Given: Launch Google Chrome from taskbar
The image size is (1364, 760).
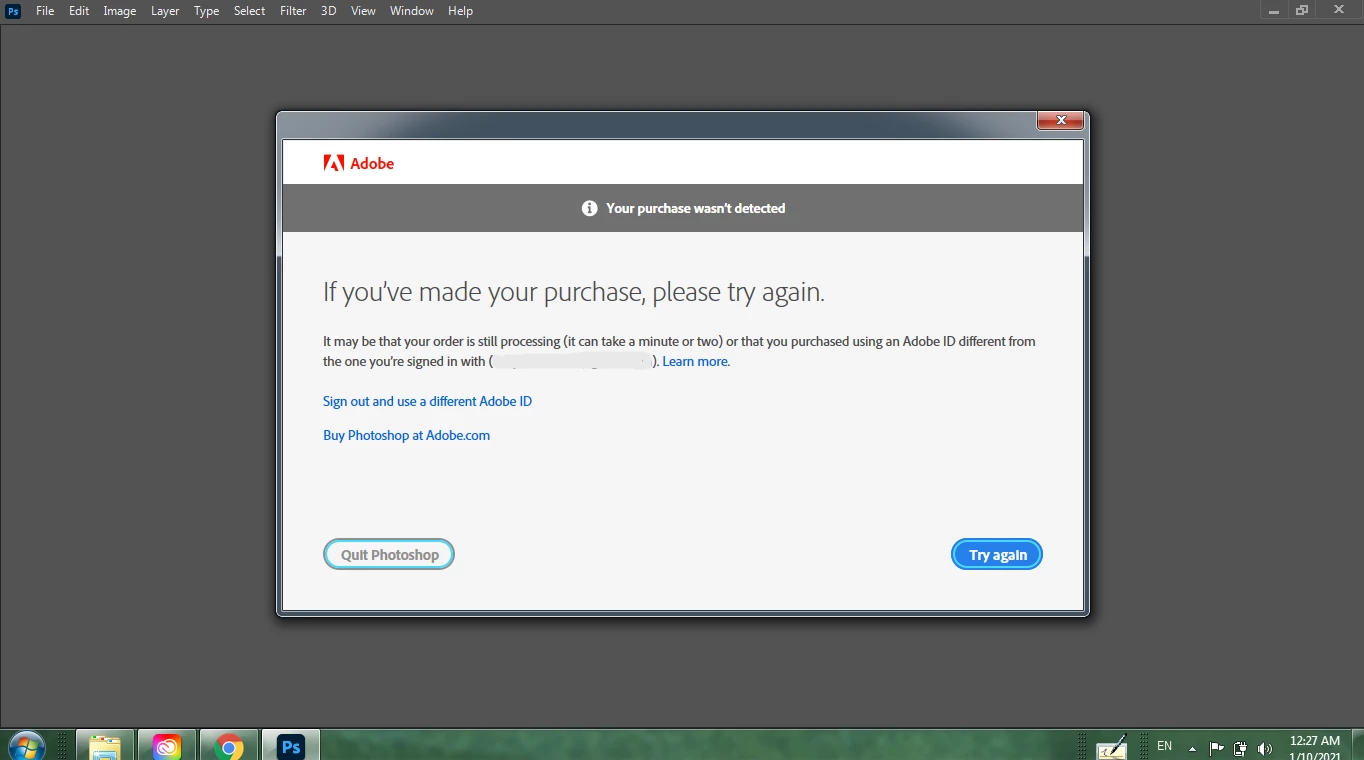Looking at the screenshot, I should [229, 746].
